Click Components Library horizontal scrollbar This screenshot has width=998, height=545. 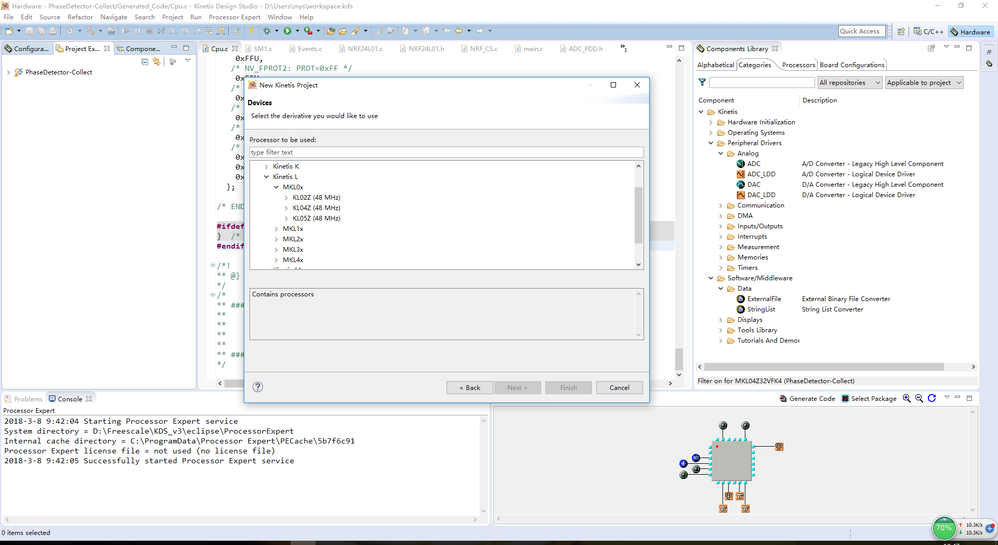coord(824,367)
